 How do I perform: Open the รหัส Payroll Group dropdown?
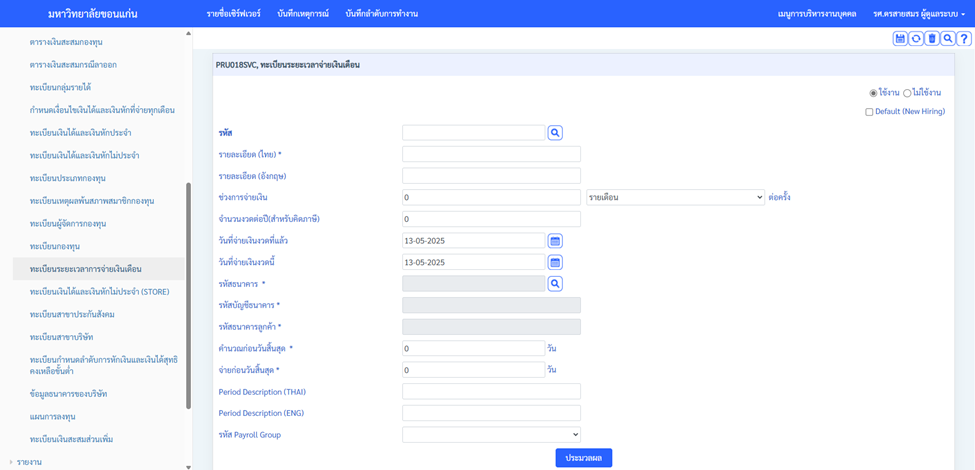(491, 435)
